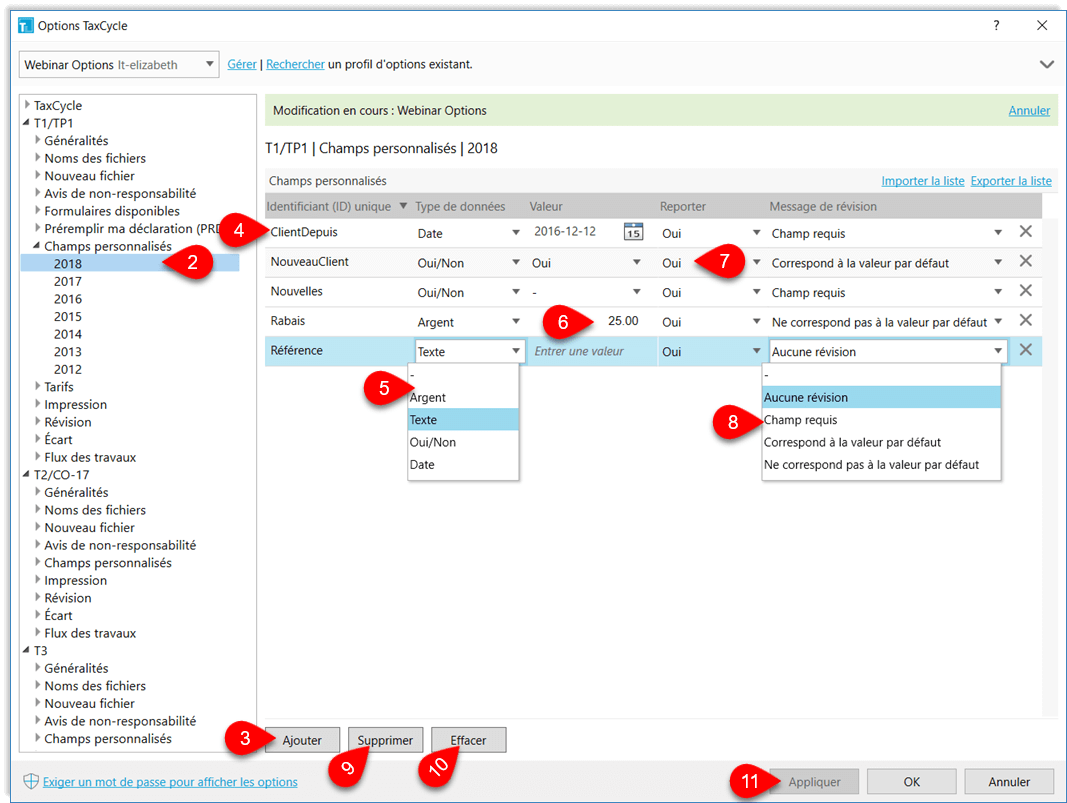Open calendar picker for ClientDepuis date
The width and height of the screenshot is (1067, 803).
[633, 232]
